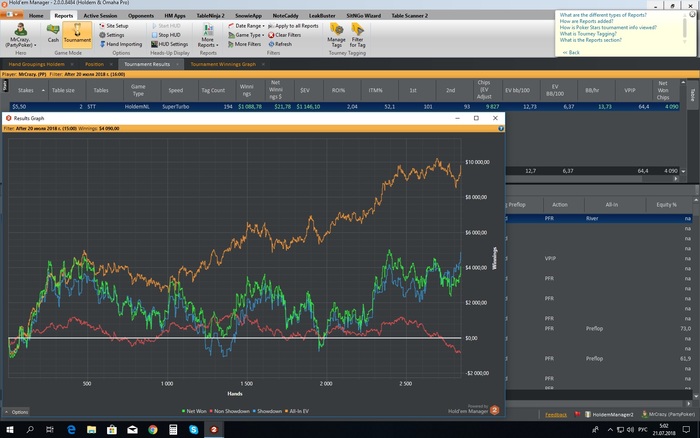The width and height of the screenshot is (700, 438).
Task: Click the Feedback link in status bar
Action: point(555,414)
